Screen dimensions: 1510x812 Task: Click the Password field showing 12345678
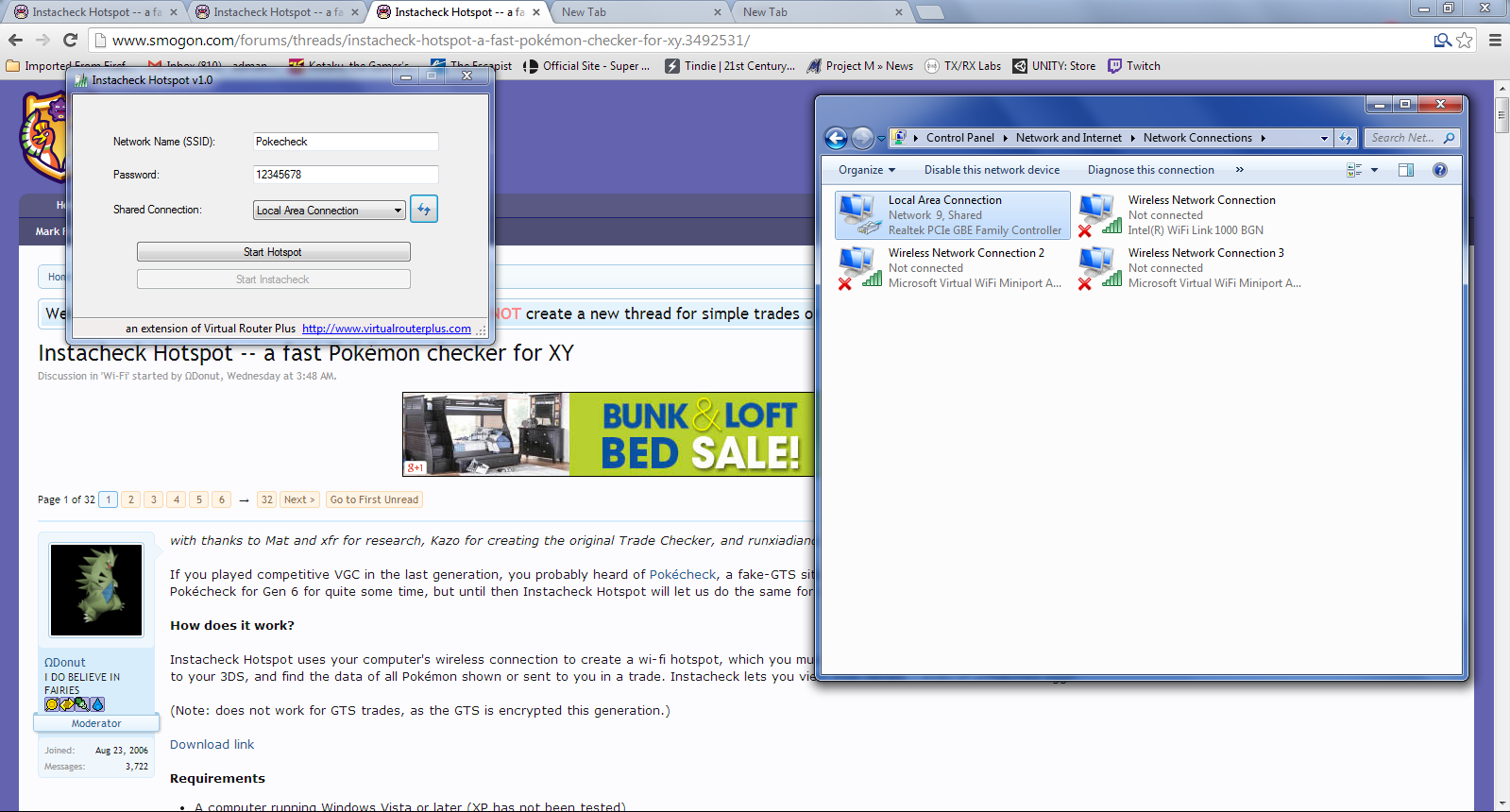(346, 175)
